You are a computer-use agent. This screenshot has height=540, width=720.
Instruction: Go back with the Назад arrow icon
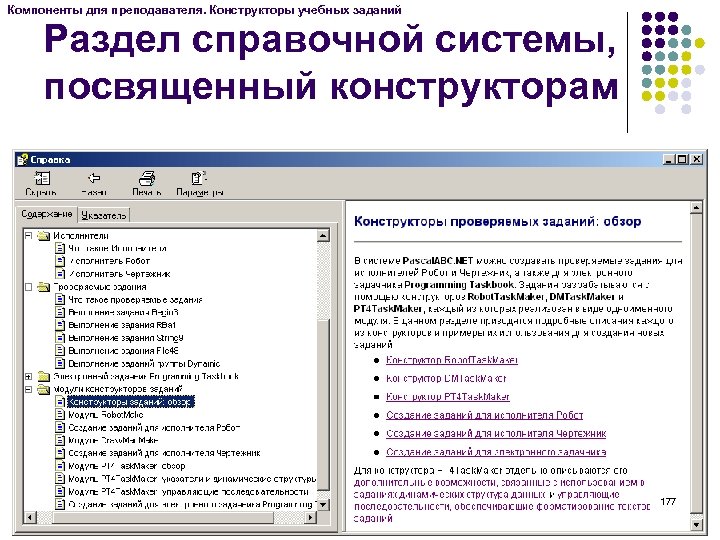[x=94, y=178]
